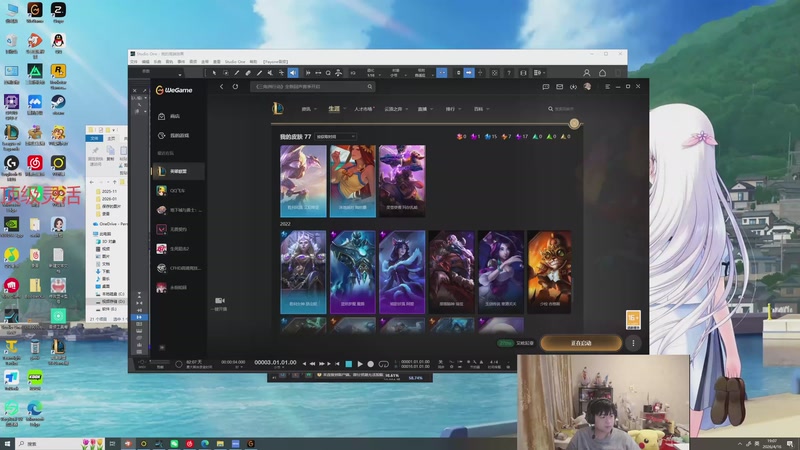Open the store icon in WeGame sidebar
The height and width of the screenshot is (450, 800).
click(x=162, y=116)
